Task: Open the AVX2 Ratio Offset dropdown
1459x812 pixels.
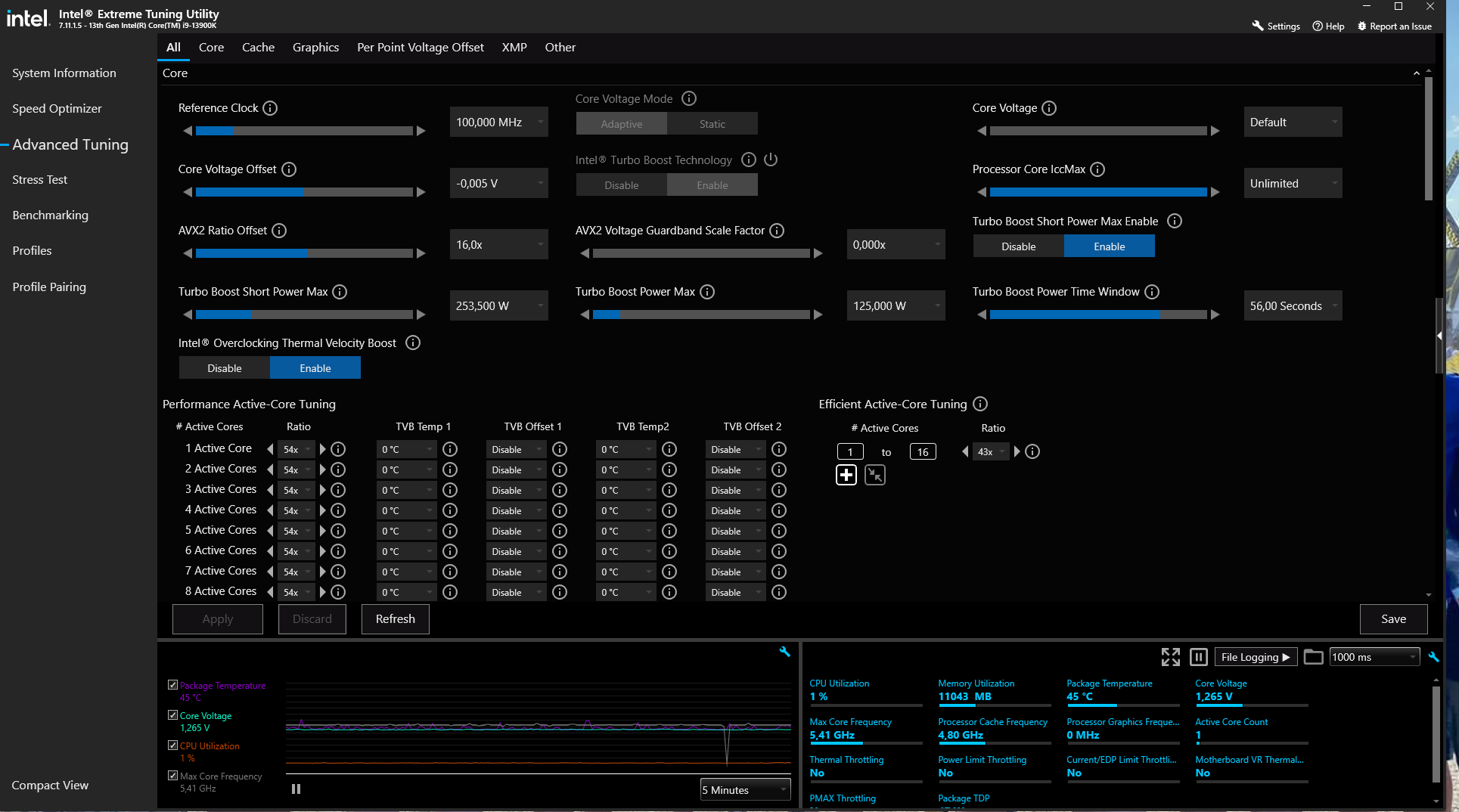Action: coord(499,245)
